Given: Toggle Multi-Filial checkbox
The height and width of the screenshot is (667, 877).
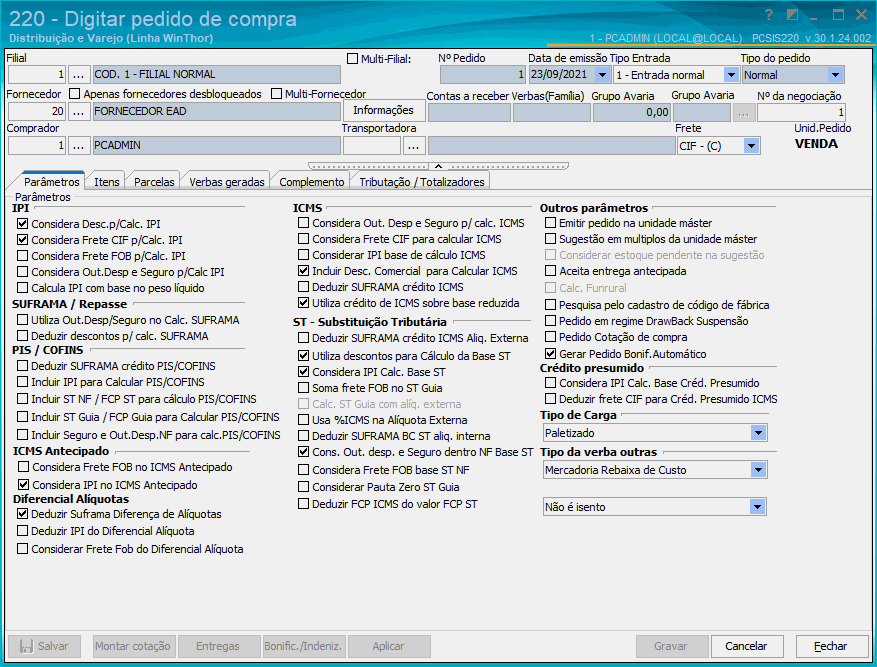Looking at the screenshot, I should 352,58.
